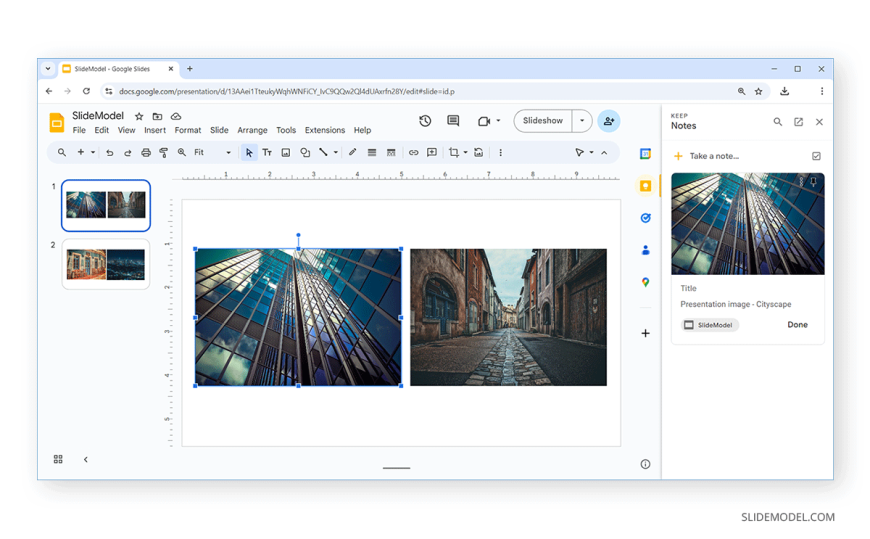The height and width of the screenshot is (539, 870).
Task: Share the presentation with people
Action: click(609, 121)
